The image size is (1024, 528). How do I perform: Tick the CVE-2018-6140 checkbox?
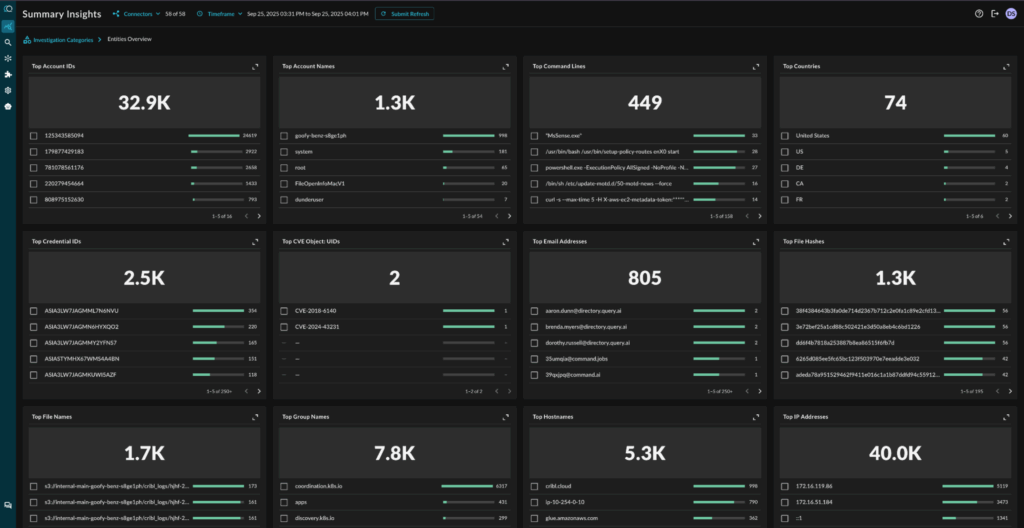(284, 311)
